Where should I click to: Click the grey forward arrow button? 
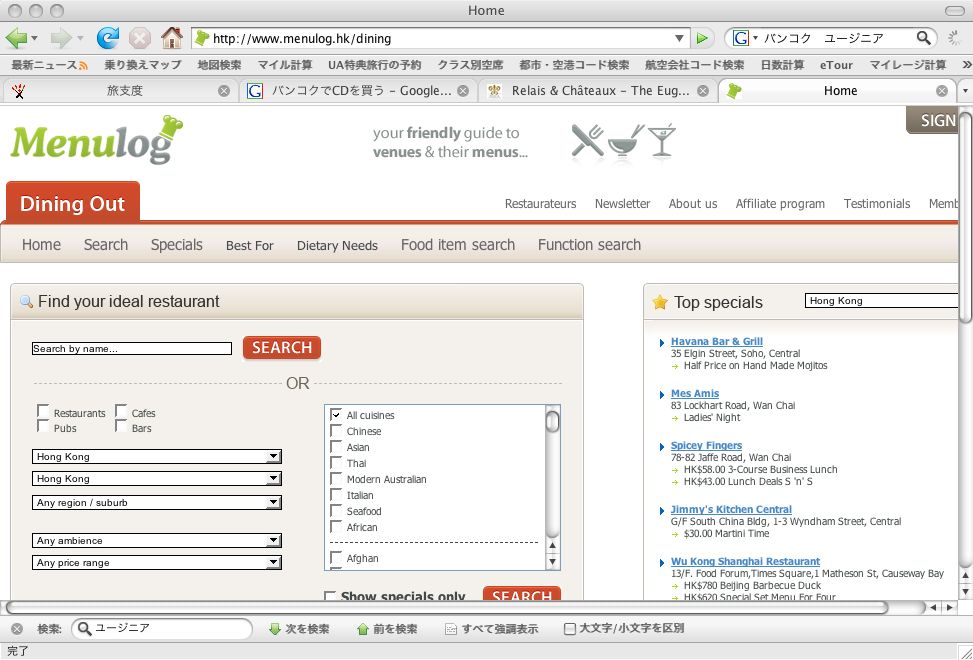[x=61, y=38]
